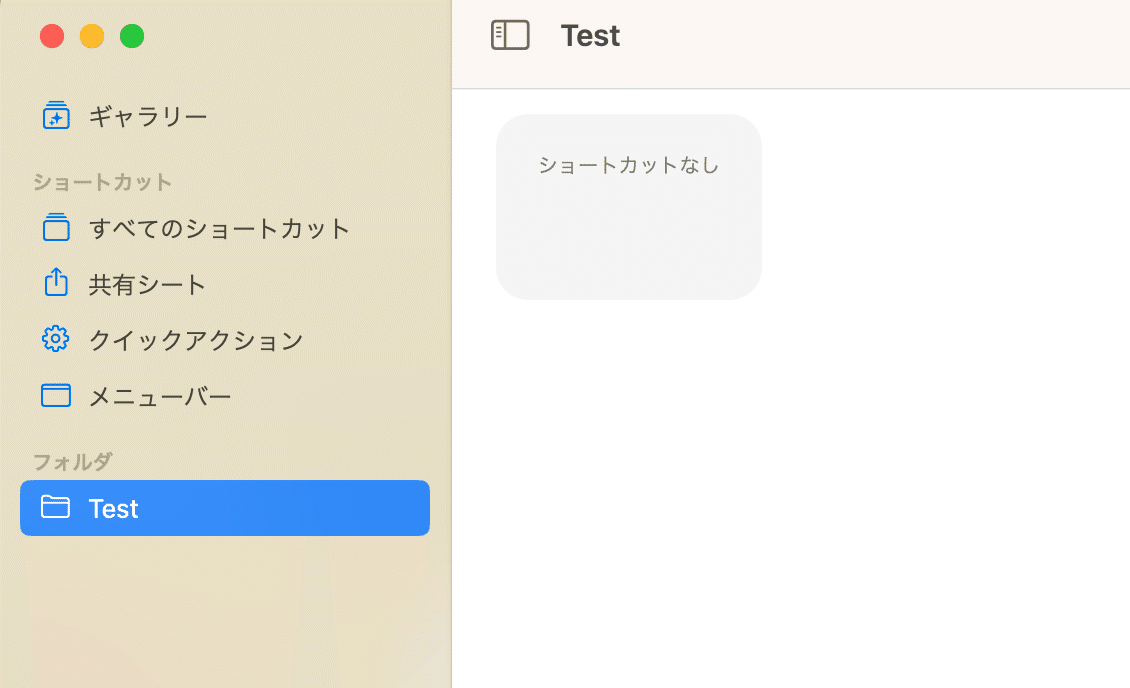1130x688 pixels.
Task: Click the Test title in toolbar
Action: (x=590, y=36)
